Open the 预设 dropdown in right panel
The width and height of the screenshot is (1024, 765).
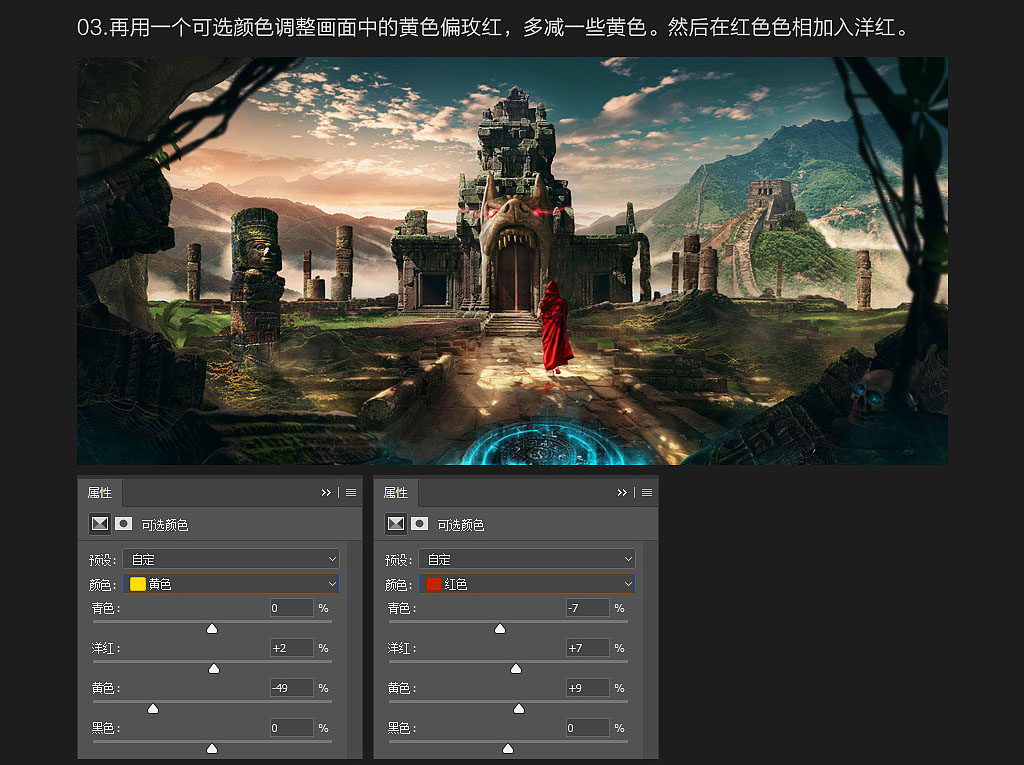coord(527,559)
